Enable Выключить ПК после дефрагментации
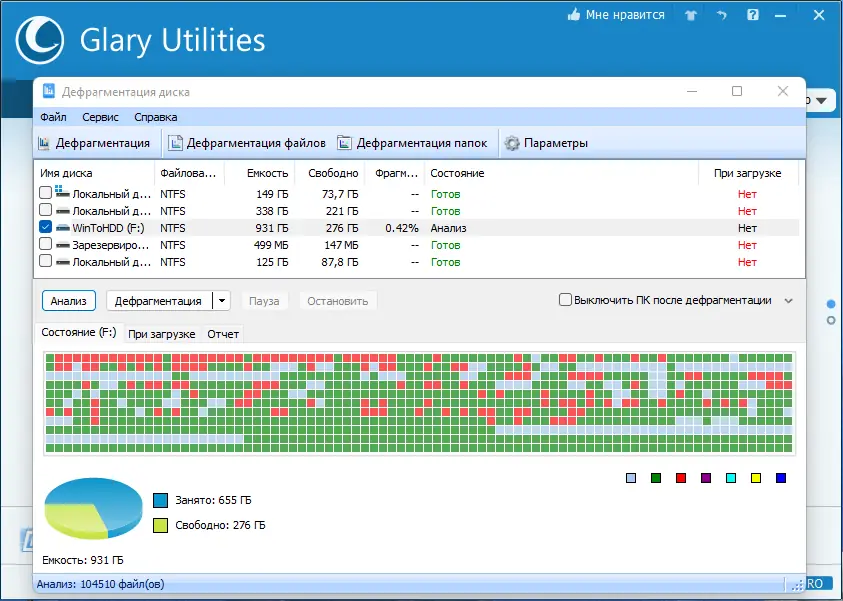Viewport: 843px width, 601px height. click(x=563, y=299)
